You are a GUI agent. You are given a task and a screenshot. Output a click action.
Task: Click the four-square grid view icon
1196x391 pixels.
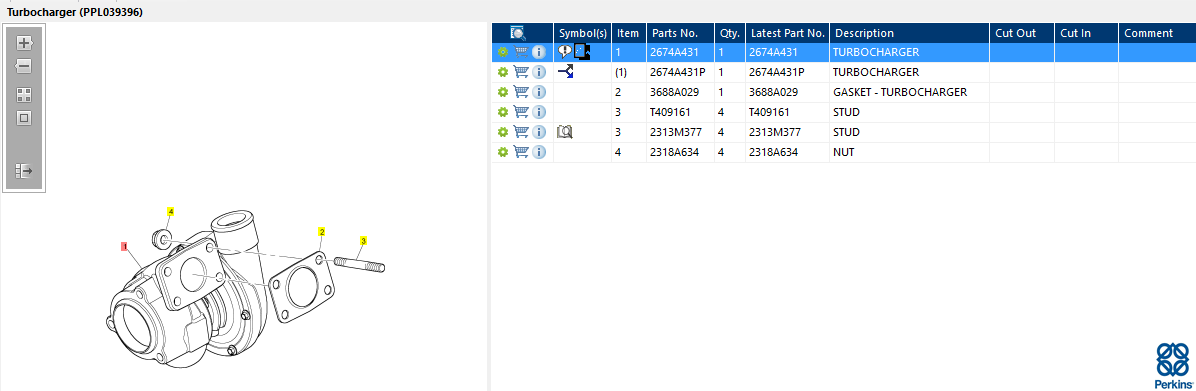pos(24,95)
